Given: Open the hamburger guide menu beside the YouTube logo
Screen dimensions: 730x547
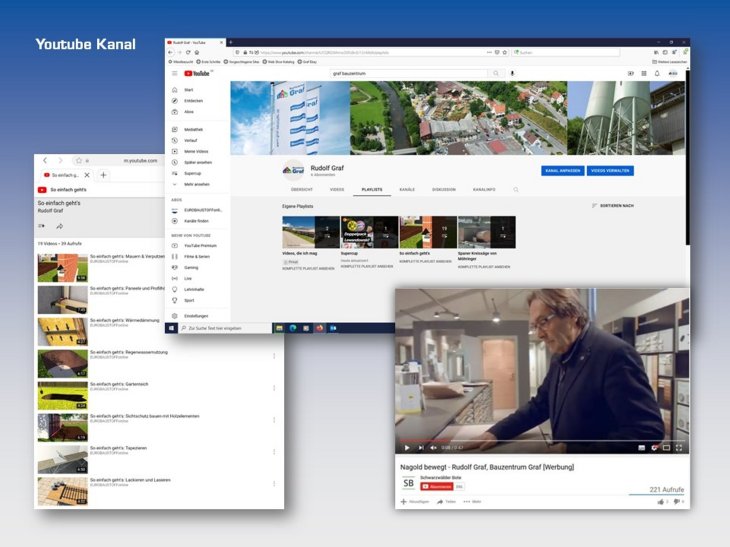Looking at the screenshot, I should pyautogui.click(x=174, y=73).
